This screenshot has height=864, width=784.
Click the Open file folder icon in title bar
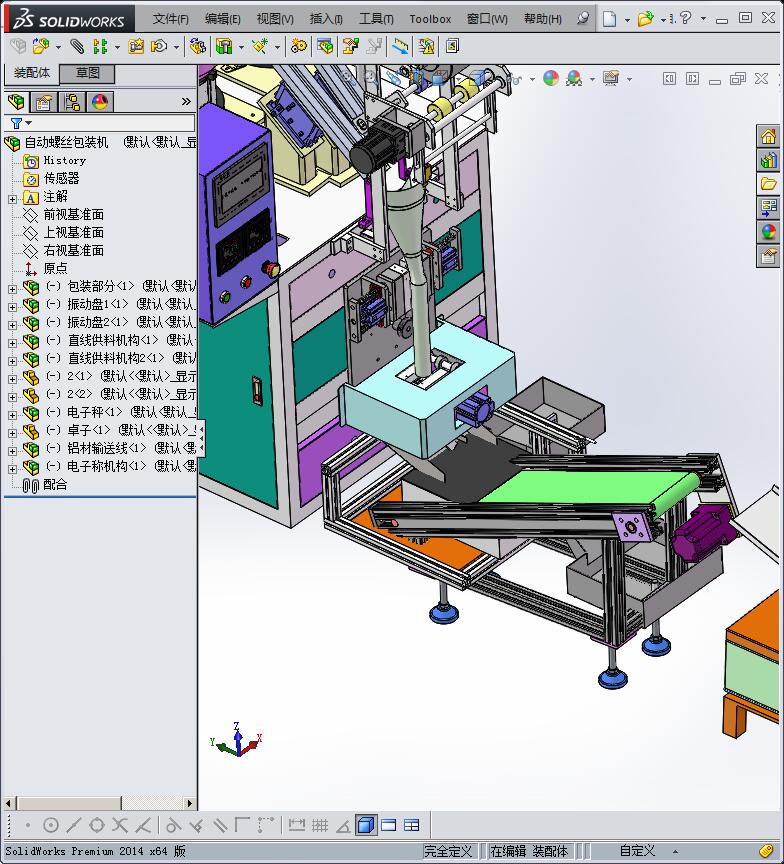pos(645,19)
